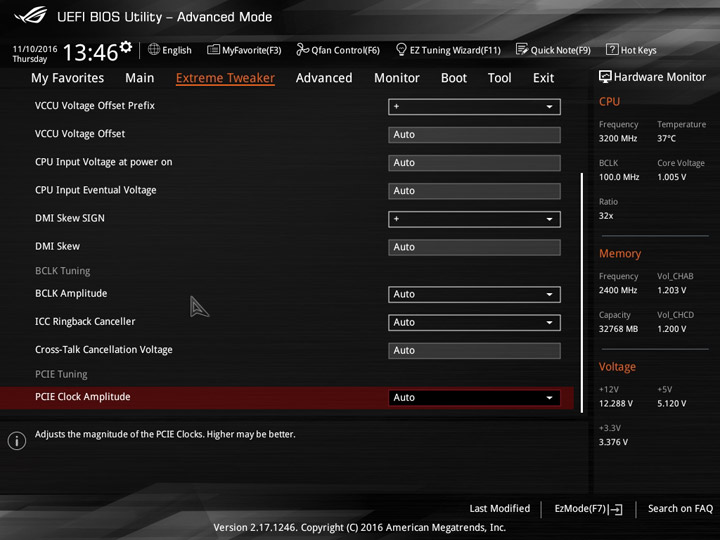Click CPU frequency value 3200 MHz
The width and height of the screenshot is (720, 540).
[618, 138]
